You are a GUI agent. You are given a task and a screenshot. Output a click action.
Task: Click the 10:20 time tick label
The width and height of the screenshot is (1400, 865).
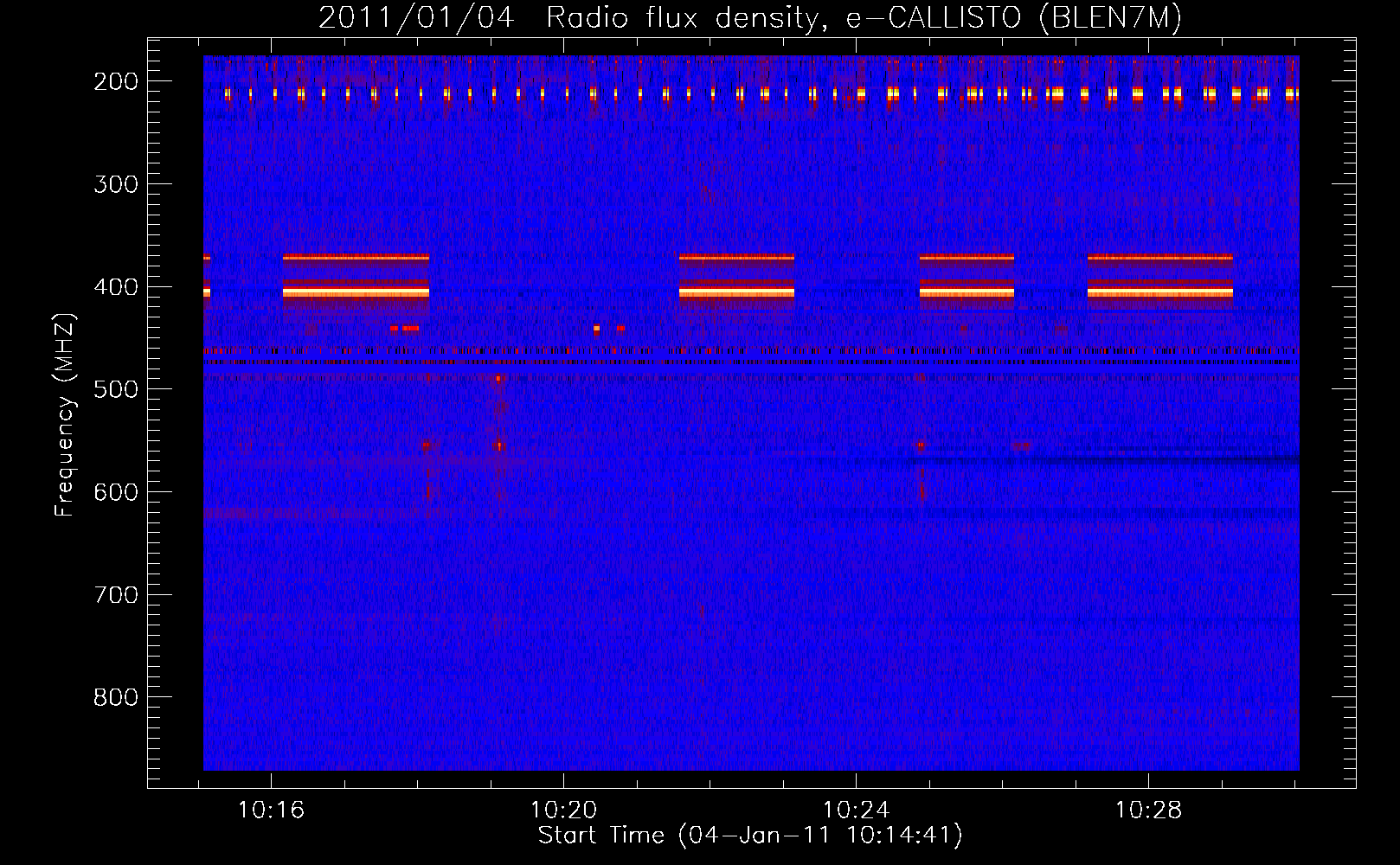[564, 811]
